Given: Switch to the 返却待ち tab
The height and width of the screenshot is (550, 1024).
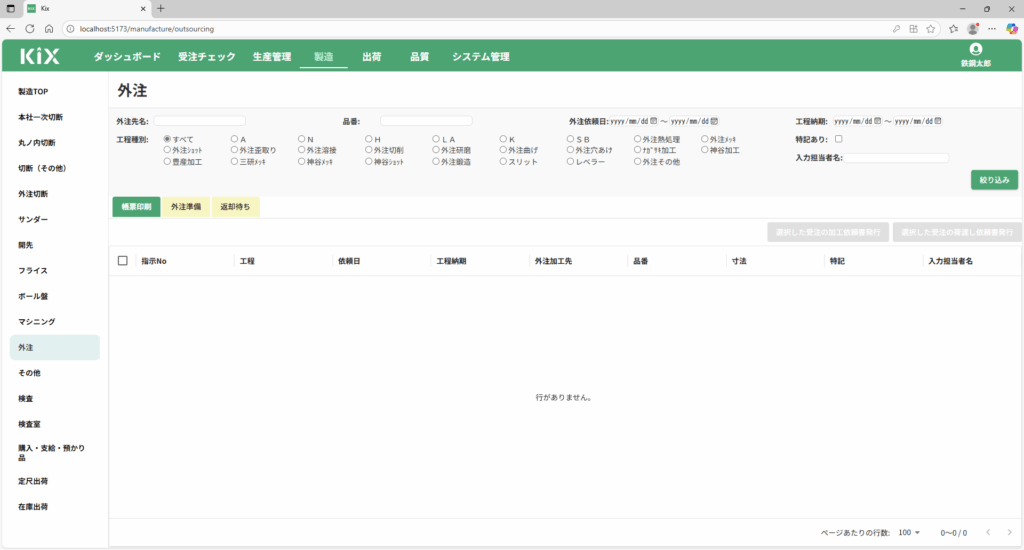Looking at the screenshot, I should (235, 207).
